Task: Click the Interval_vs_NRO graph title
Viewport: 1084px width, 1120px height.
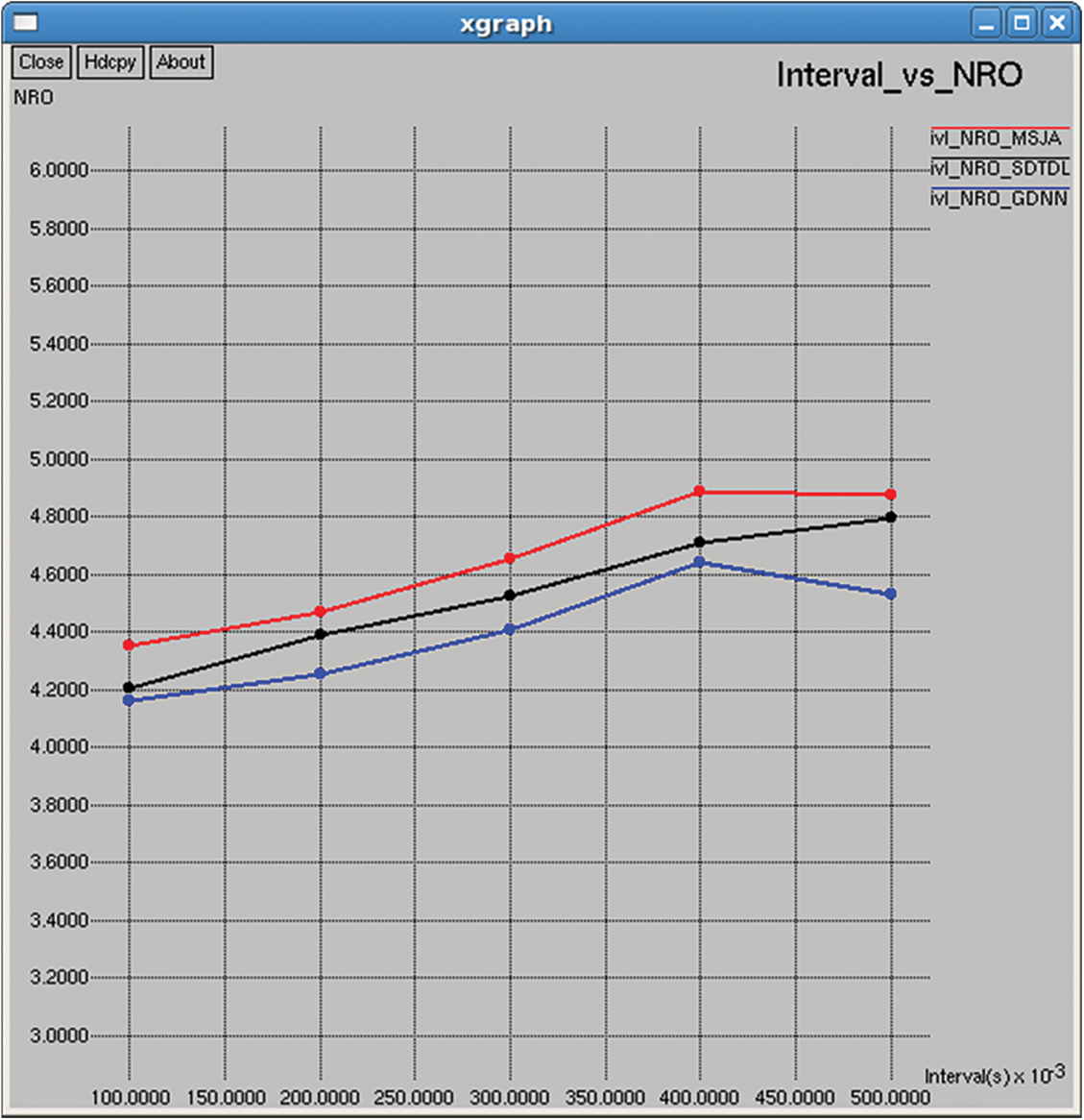Action: click(x=899, y=75)
